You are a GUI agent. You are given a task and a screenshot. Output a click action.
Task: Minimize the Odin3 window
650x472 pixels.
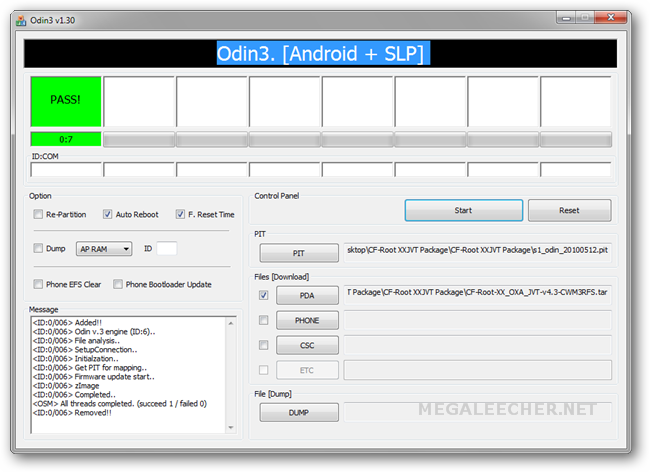click(566, 18)
